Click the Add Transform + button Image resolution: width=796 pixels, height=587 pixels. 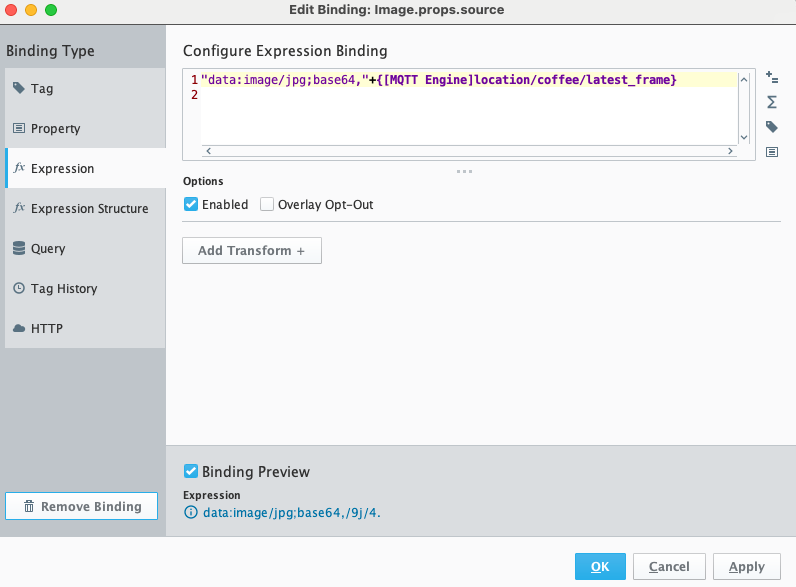(x=252, y=250)
